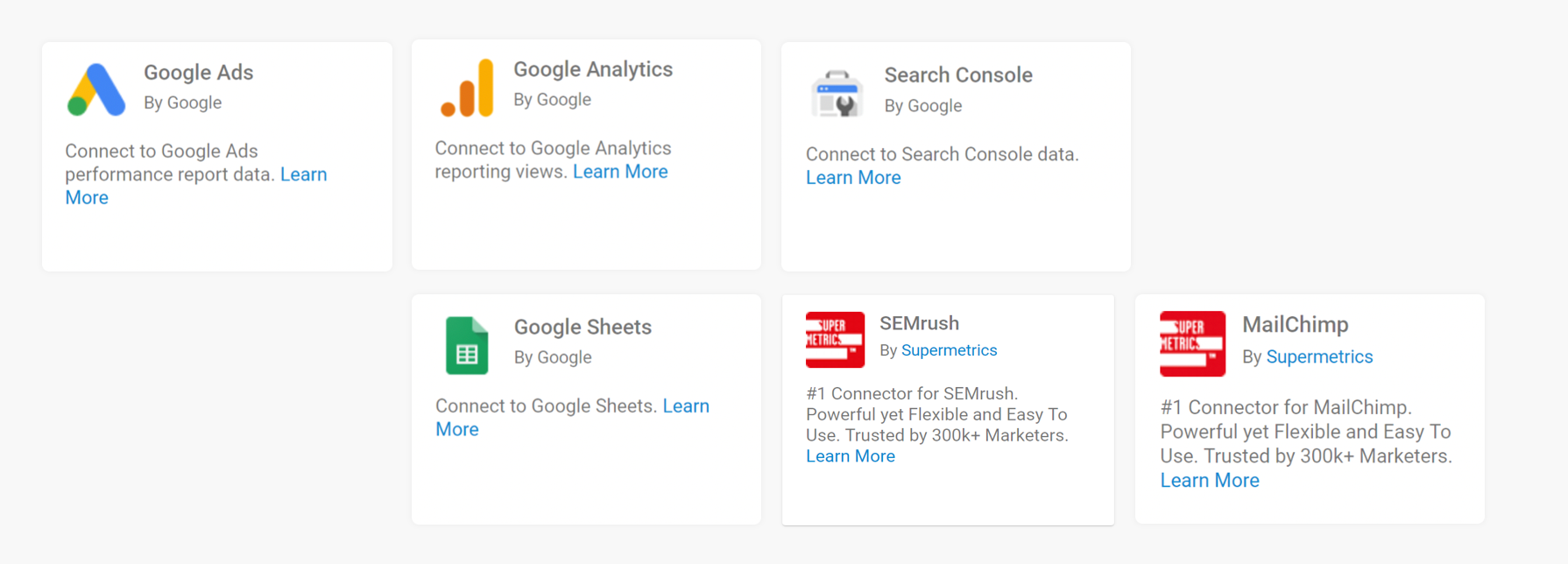Click the Supermetrics icon on the SEMrush card
Screen dimensions: 1568x564
833,340
